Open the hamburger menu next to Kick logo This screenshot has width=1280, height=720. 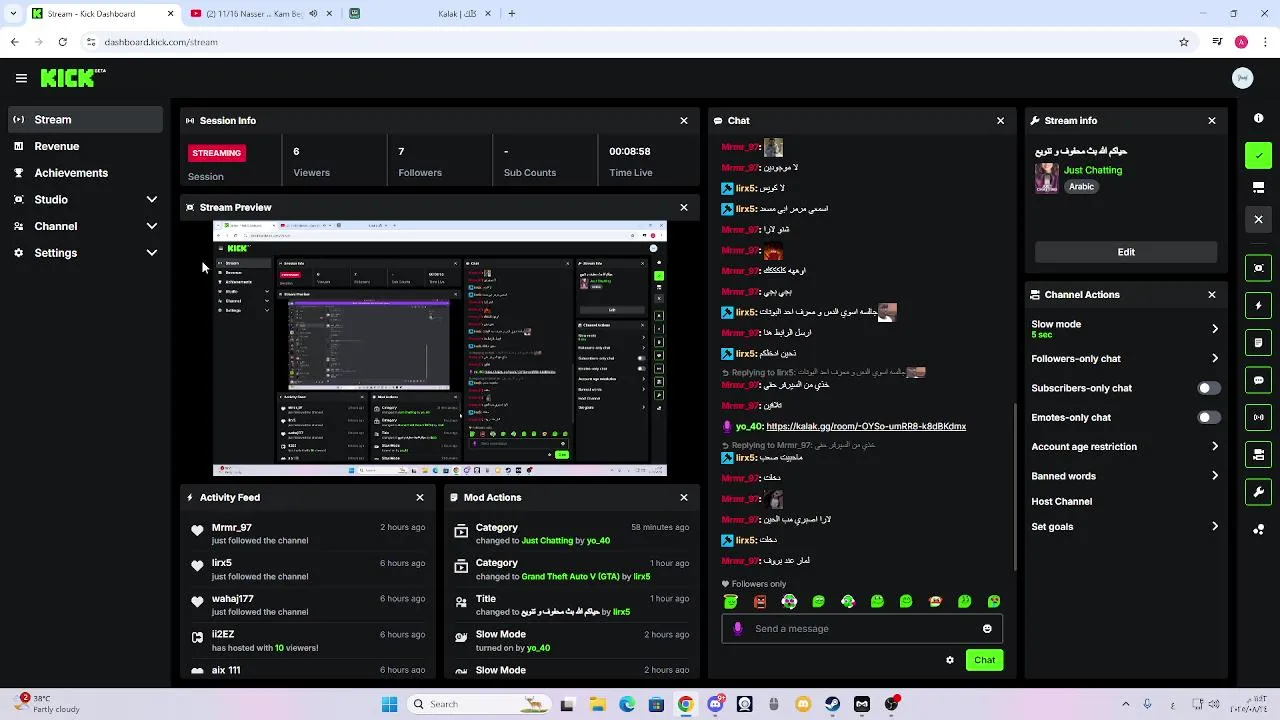click(x=21, y=78)
